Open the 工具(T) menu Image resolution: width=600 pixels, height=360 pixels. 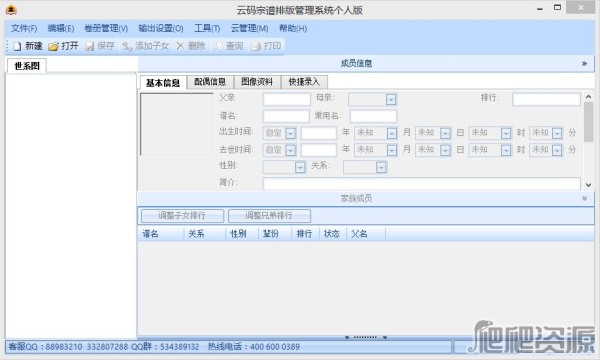pos(207,28)
